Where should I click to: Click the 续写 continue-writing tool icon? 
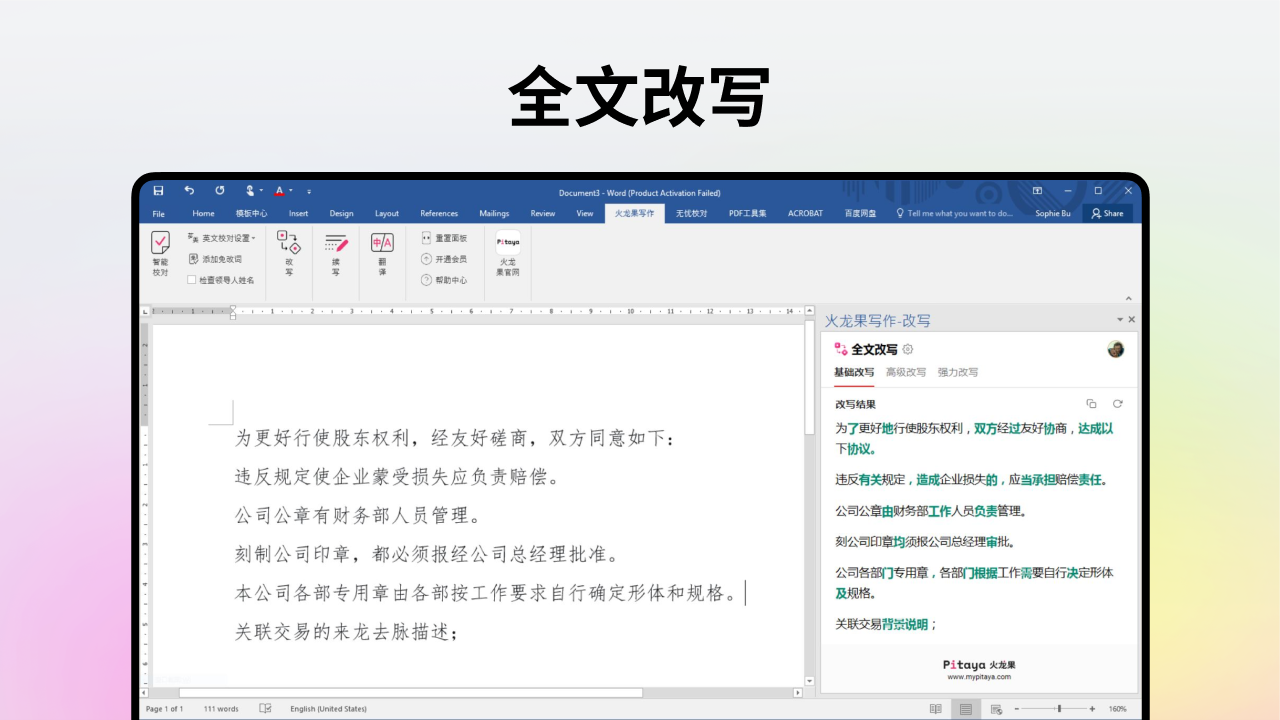coord(335,247)
